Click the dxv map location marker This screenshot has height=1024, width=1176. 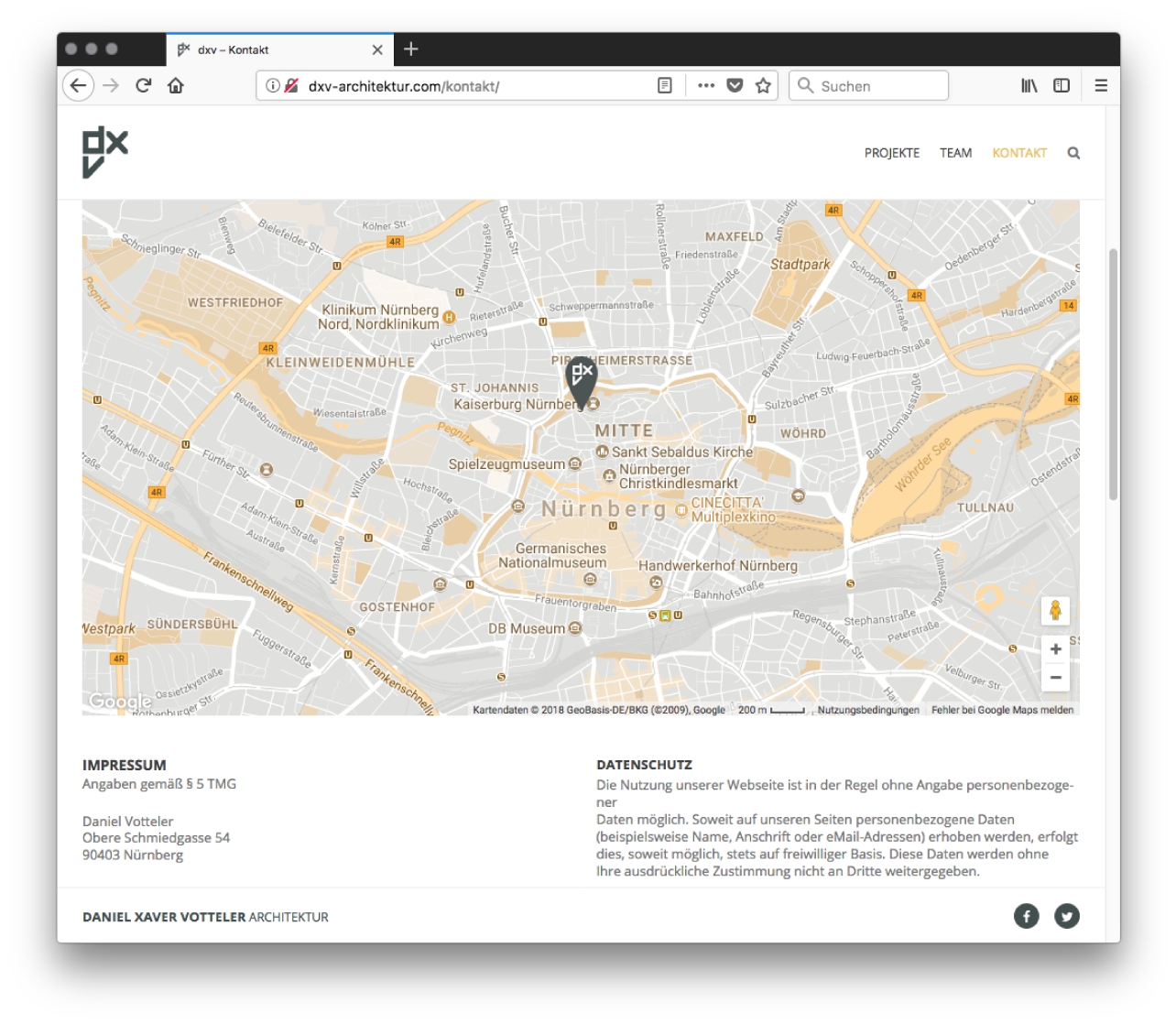581,381
